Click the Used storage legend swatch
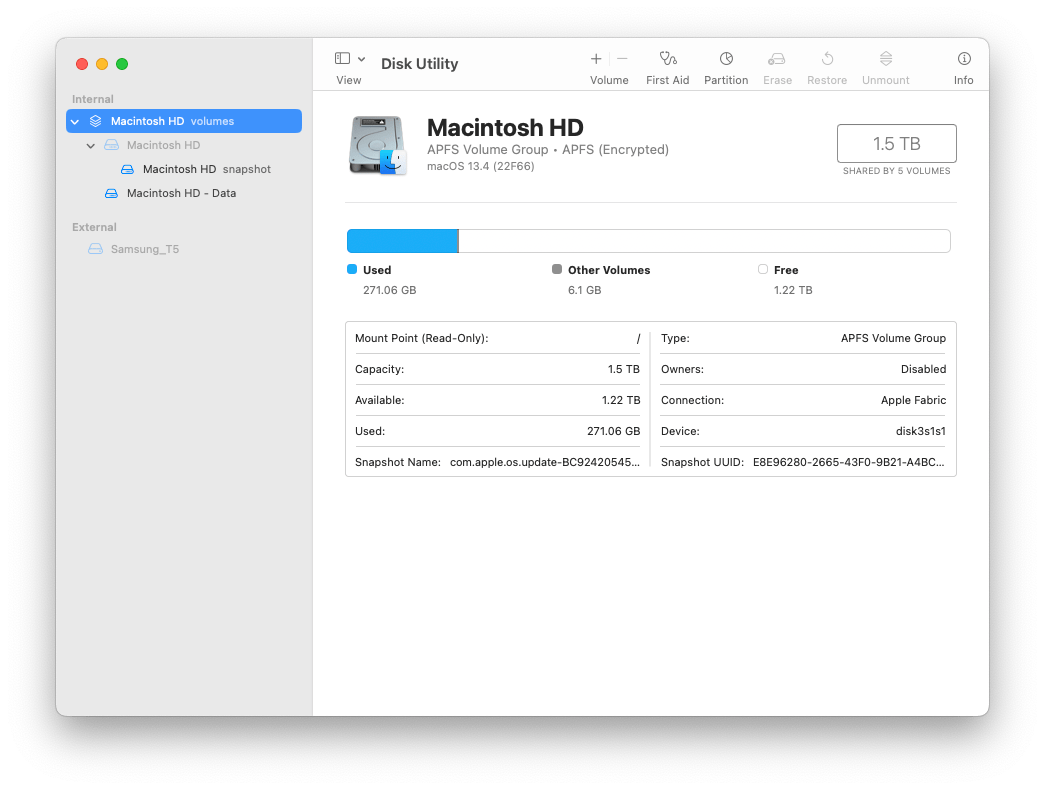The width and height of the screenshot is (1045, 790). [x=351, y=269]
